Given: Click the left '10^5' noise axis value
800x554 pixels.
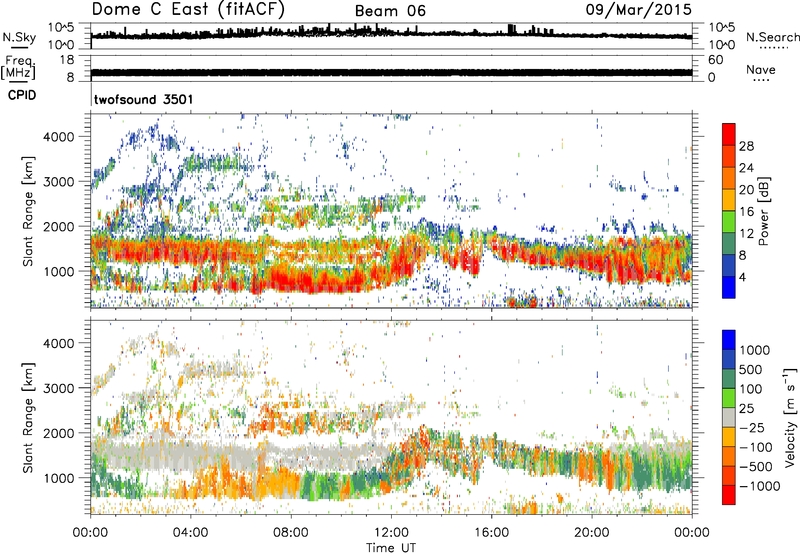Looking at the screenshot, I should [x=61, y=27].
